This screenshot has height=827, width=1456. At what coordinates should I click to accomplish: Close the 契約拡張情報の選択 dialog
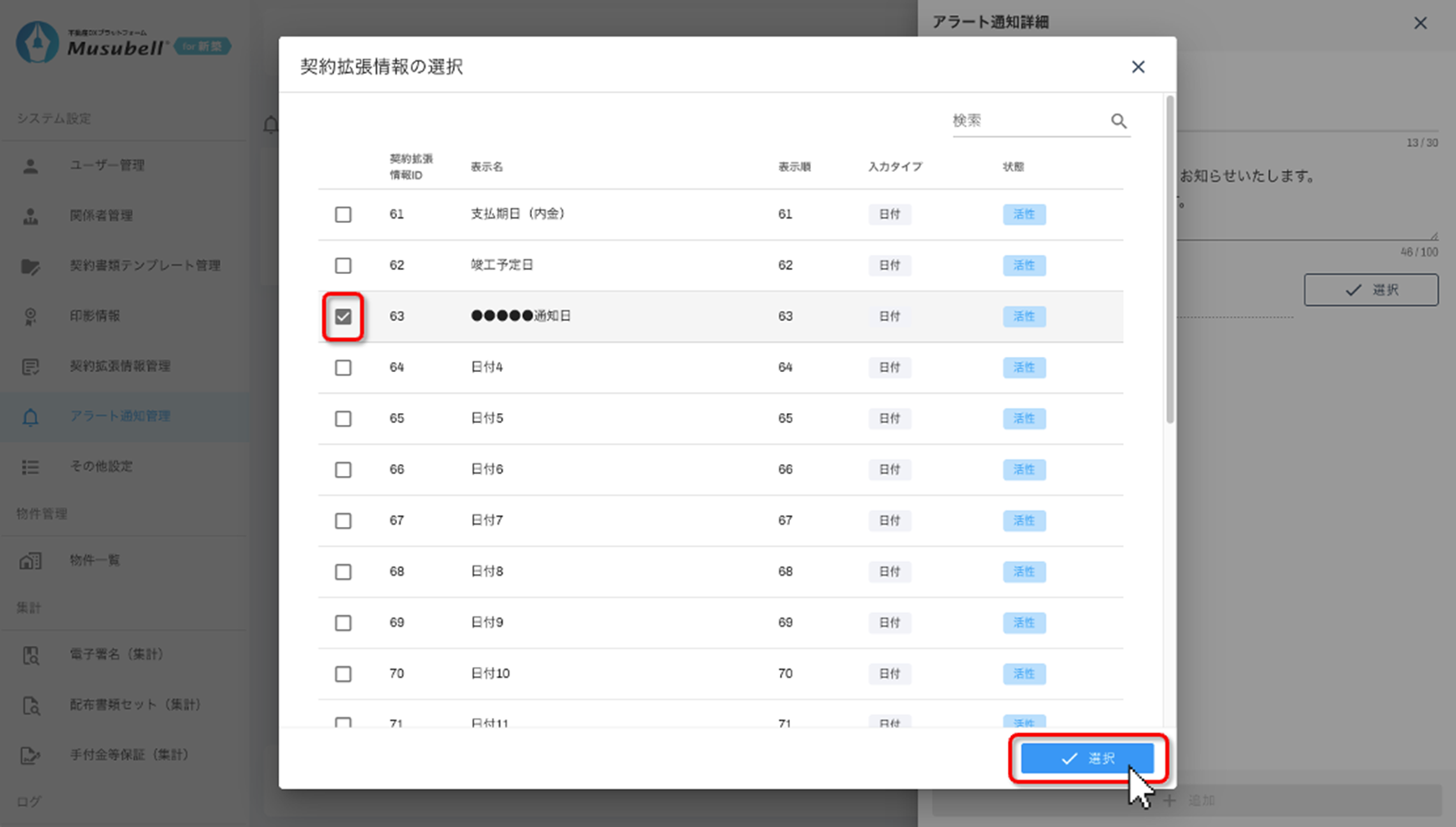[x=1138, y=67]
